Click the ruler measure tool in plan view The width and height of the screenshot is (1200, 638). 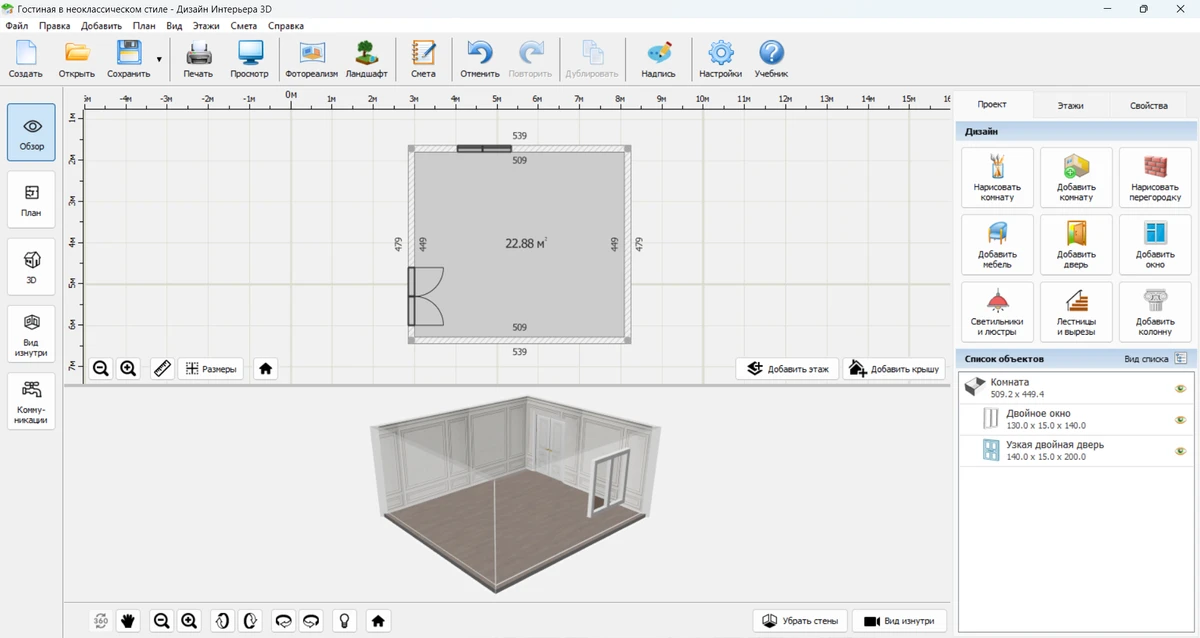163,369
